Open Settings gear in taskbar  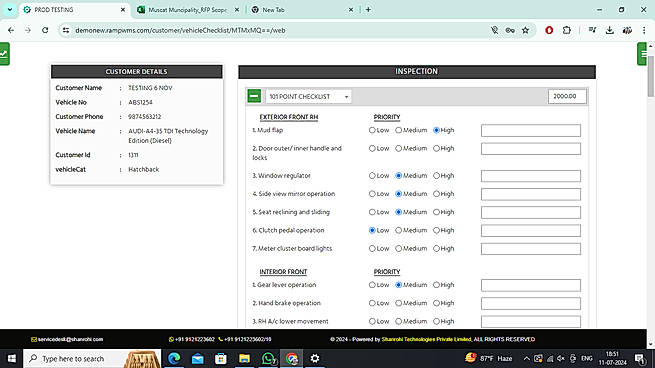pos(315,358)
